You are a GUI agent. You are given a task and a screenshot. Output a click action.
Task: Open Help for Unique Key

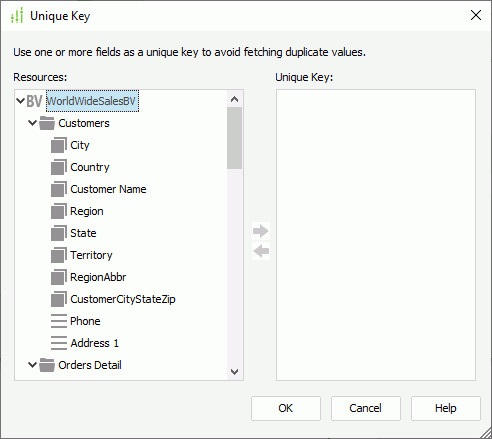(446, 408)
